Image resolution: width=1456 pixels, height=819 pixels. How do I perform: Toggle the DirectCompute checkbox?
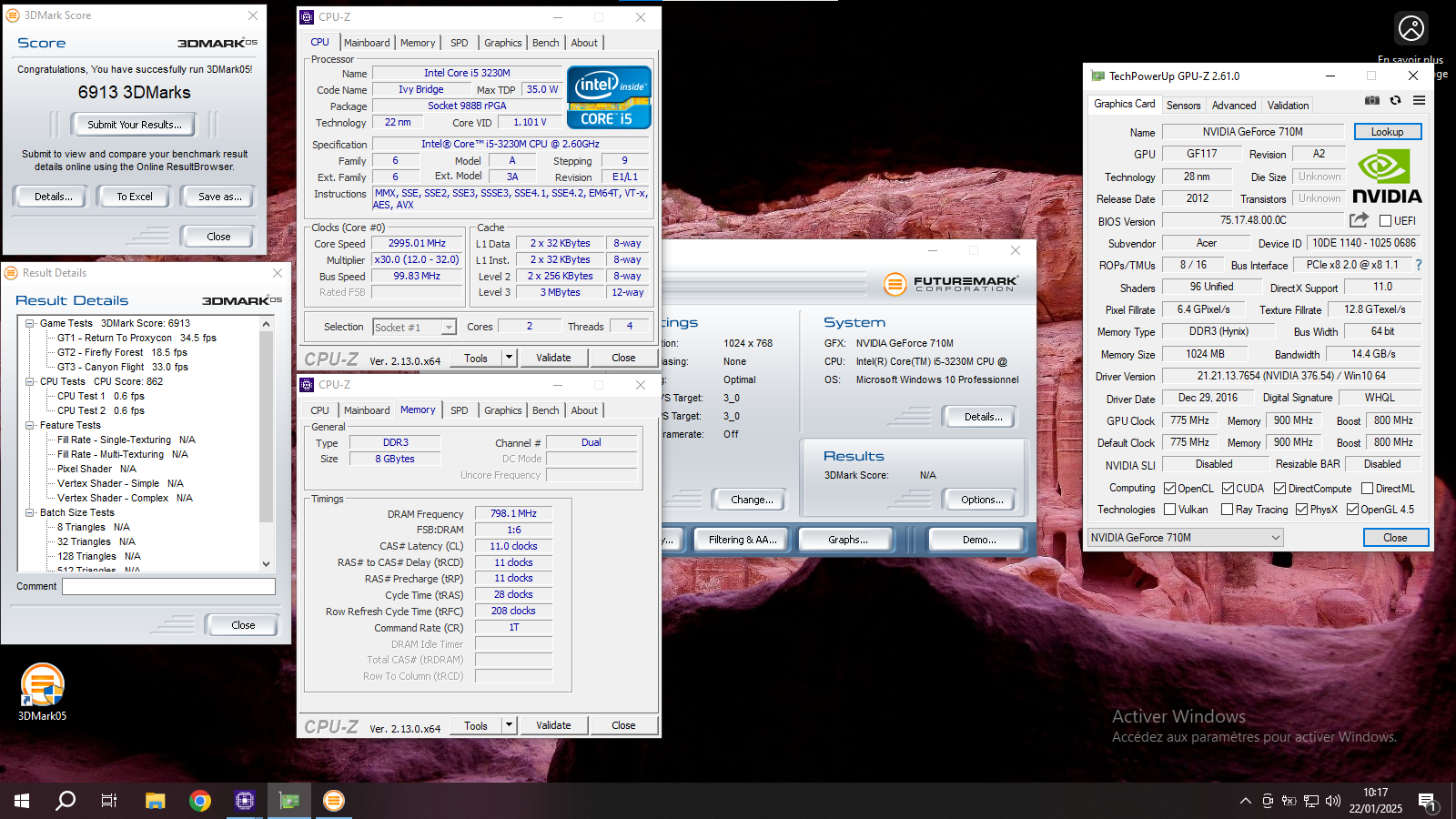point(1279,489)
